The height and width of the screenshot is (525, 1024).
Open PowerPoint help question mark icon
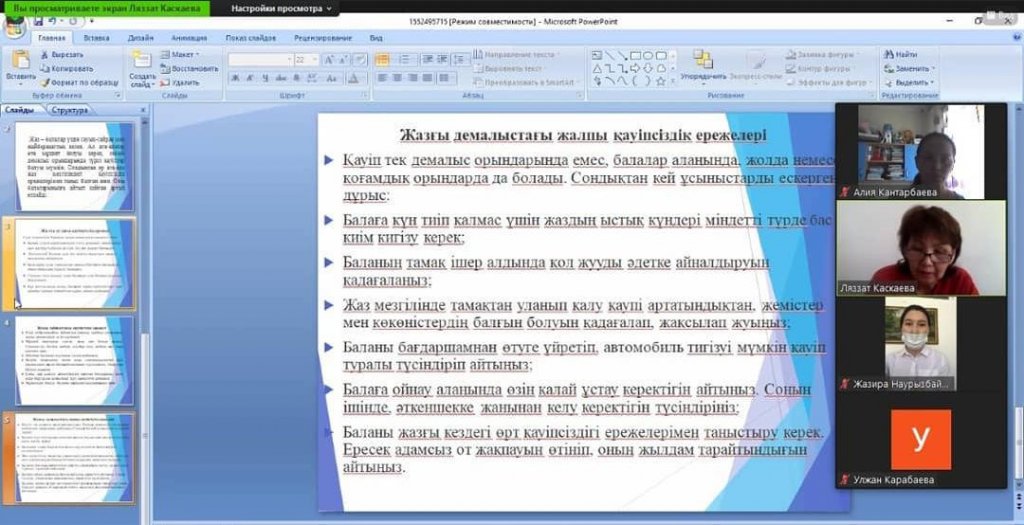tap(1016, 38)
